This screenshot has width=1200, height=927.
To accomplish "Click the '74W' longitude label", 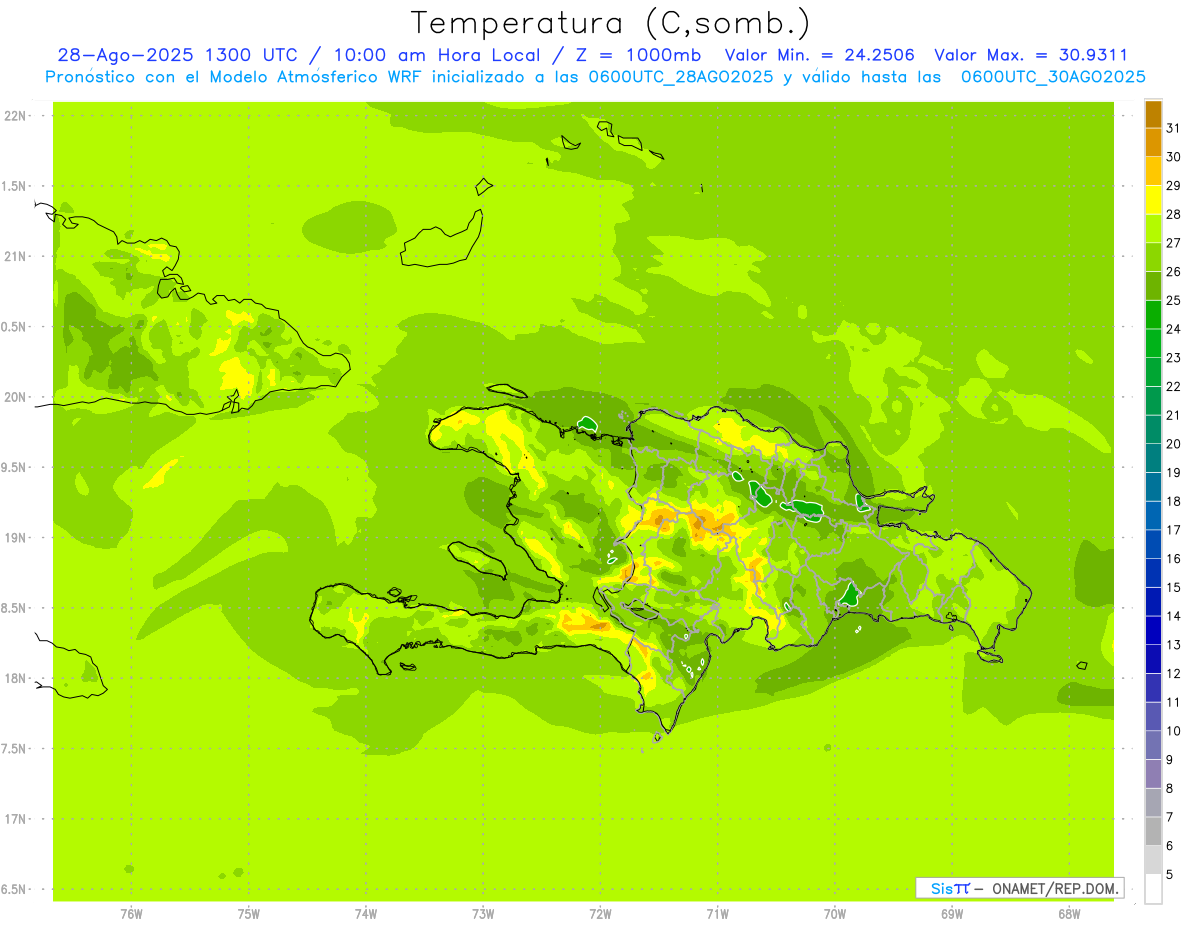I will click(366, 914).
